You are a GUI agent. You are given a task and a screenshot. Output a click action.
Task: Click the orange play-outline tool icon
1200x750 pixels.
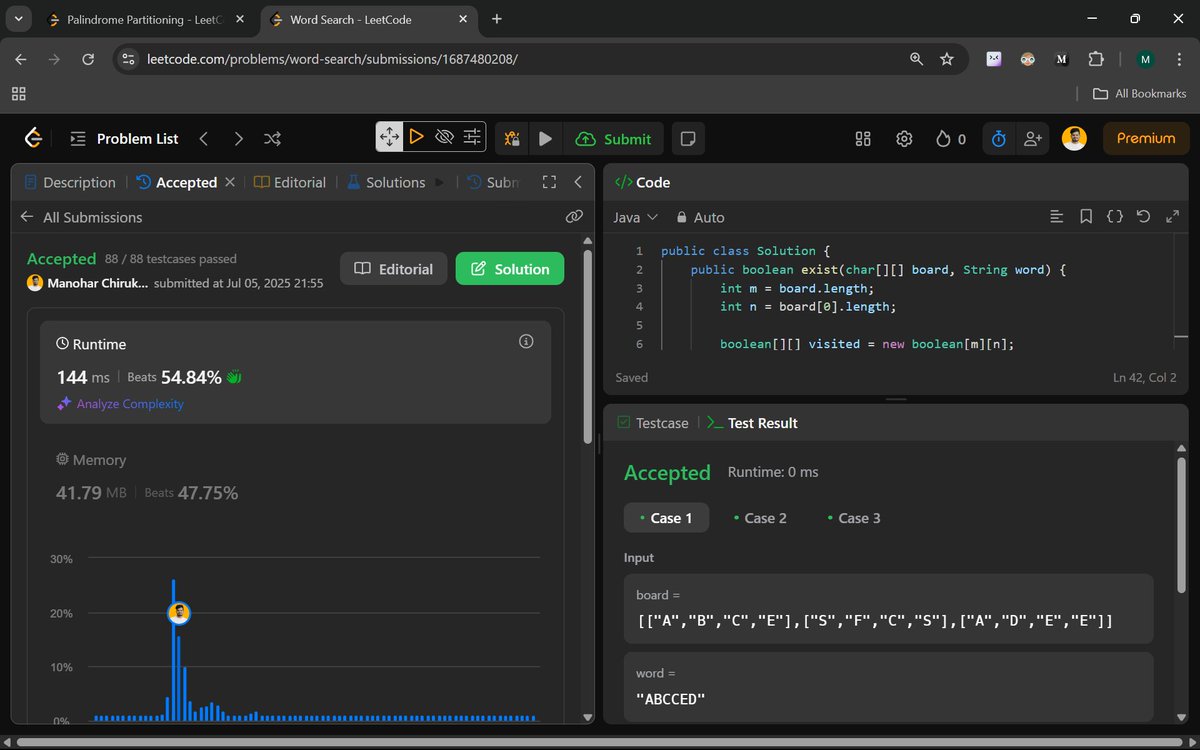point(417,137)
